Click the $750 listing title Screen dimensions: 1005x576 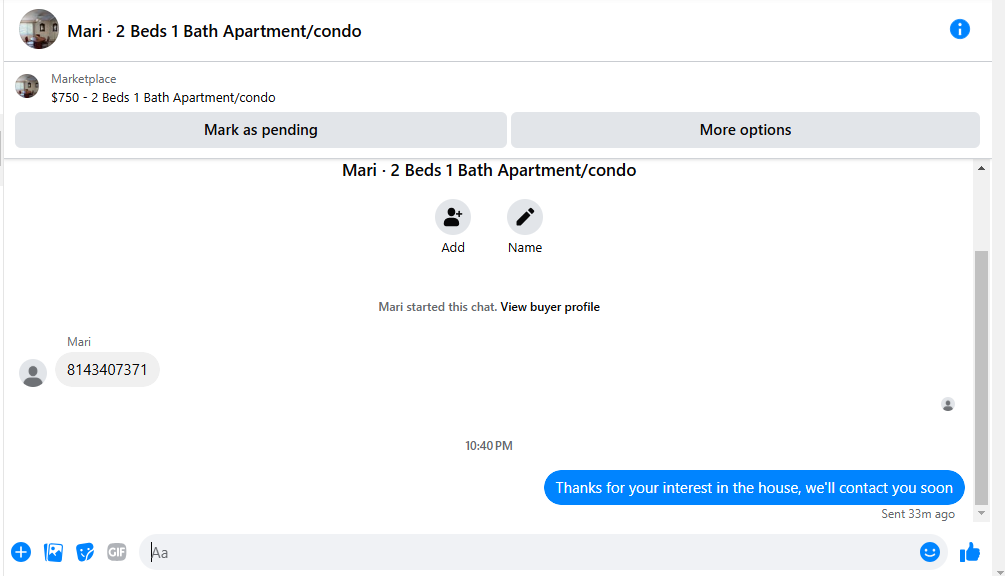[163, 97]
